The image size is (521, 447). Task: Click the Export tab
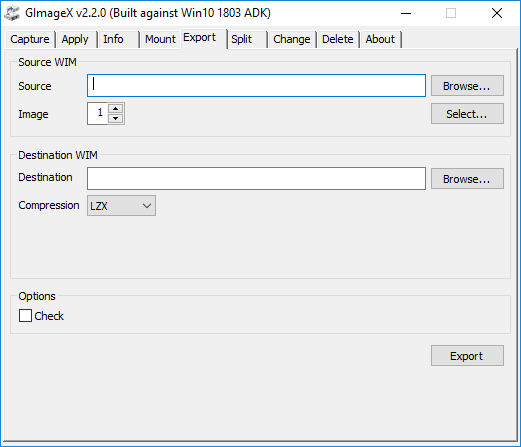[x=204, y=38]
